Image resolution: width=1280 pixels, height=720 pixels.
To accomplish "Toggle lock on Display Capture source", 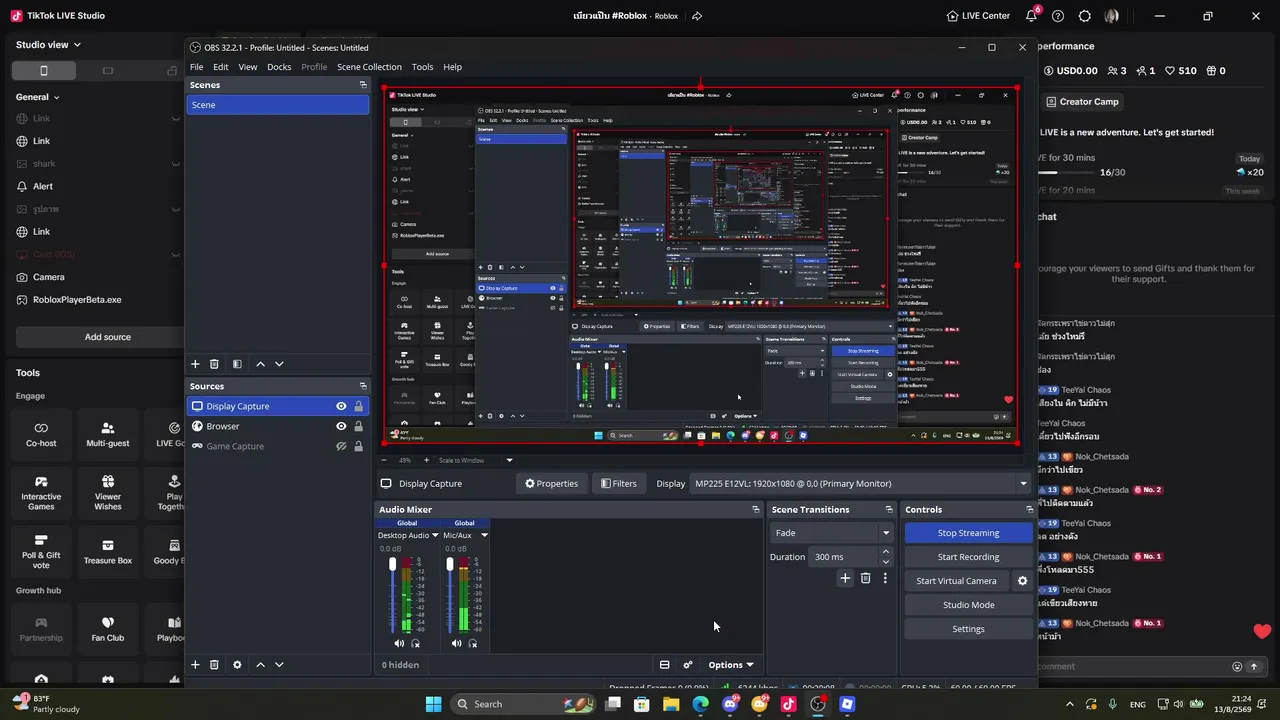I will [359, 406].
